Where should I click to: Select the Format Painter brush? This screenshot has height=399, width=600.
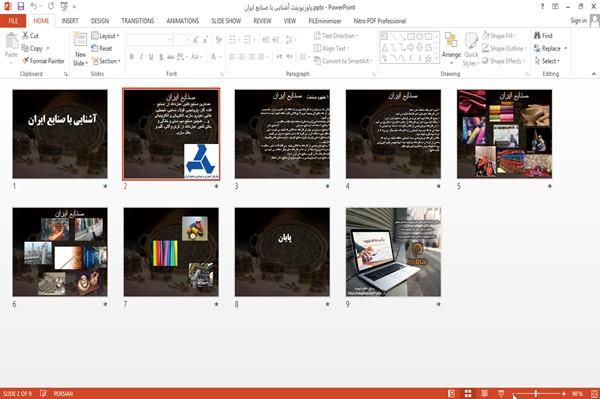43,61
